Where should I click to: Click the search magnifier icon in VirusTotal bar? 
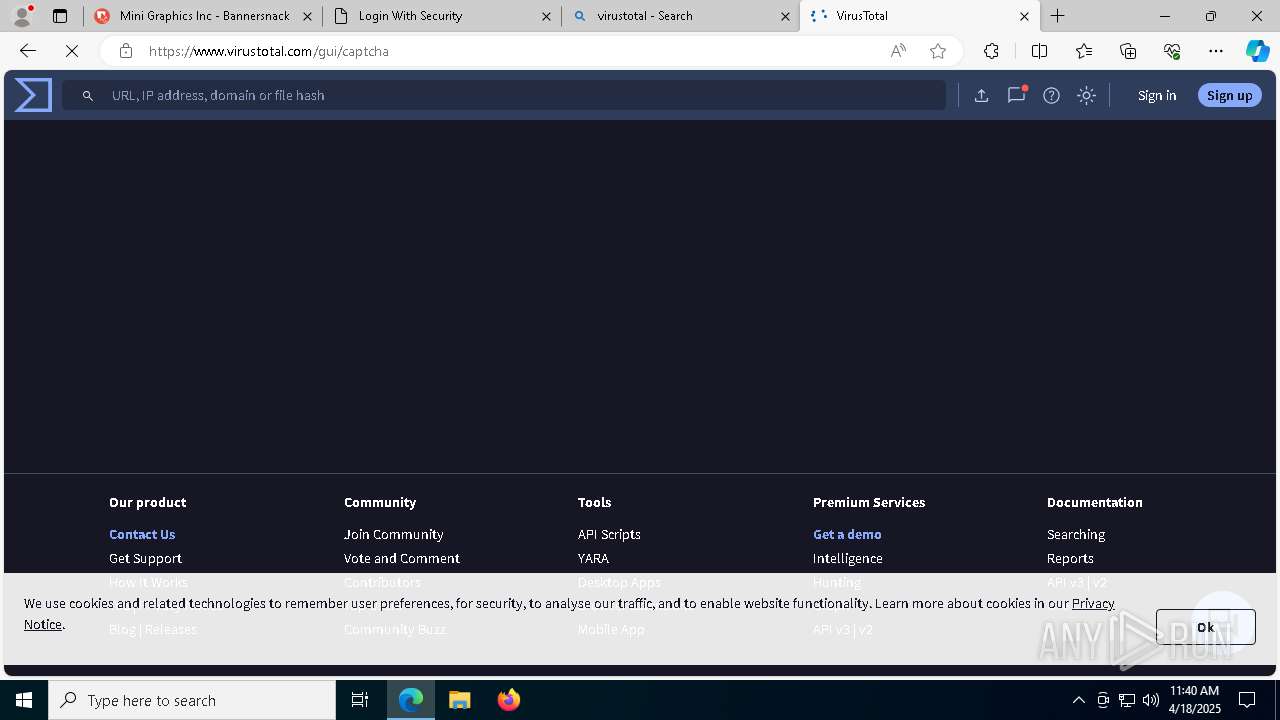88,95
